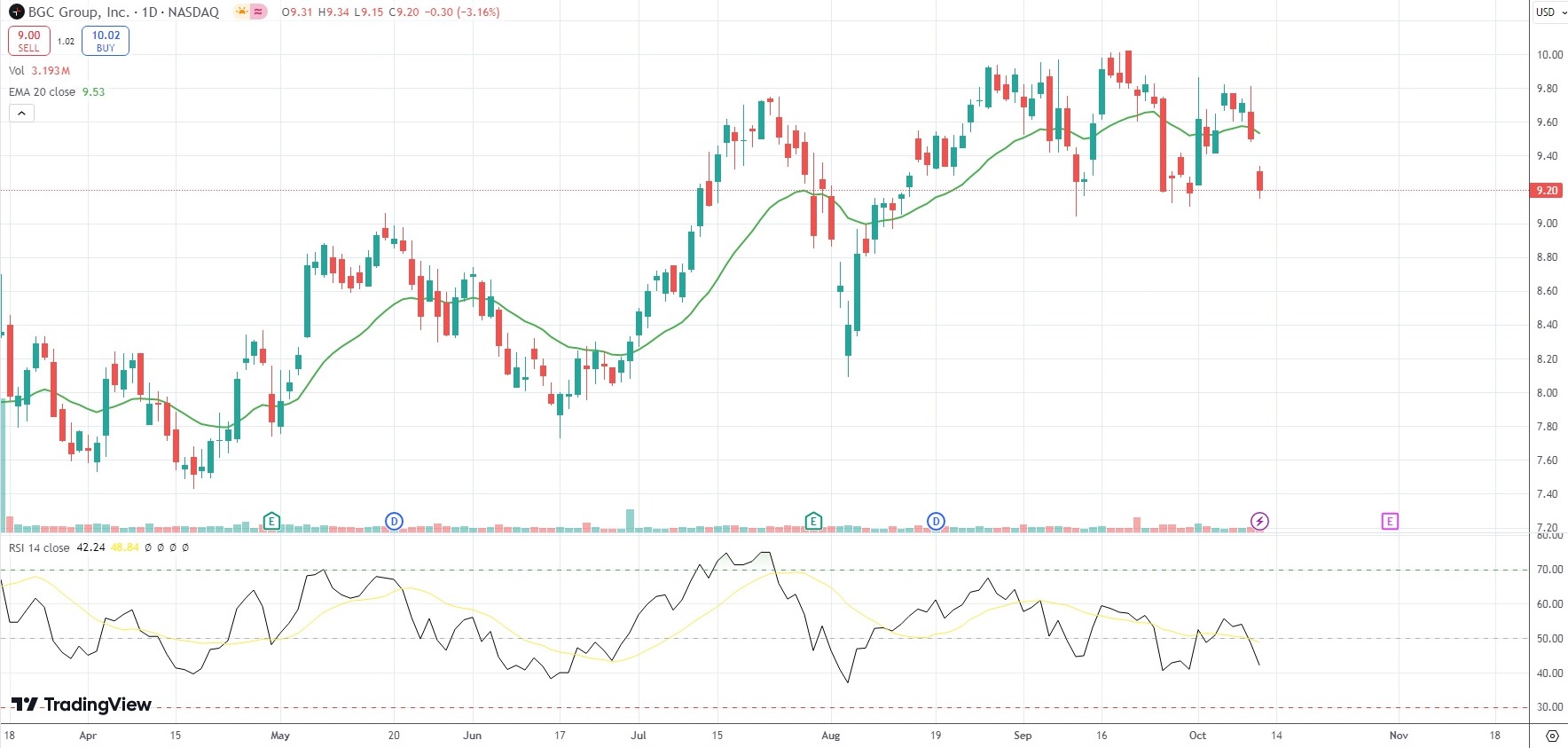Open symbol search via BGC Group title
Viewport: 1568px width, 748px height.
(x=79, y=12)
